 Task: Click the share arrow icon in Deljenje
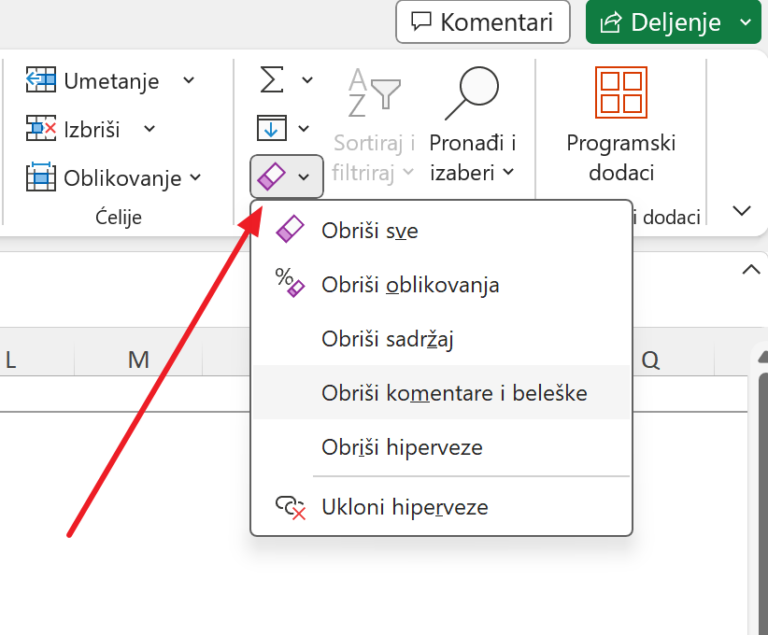(x=611, y=23)
